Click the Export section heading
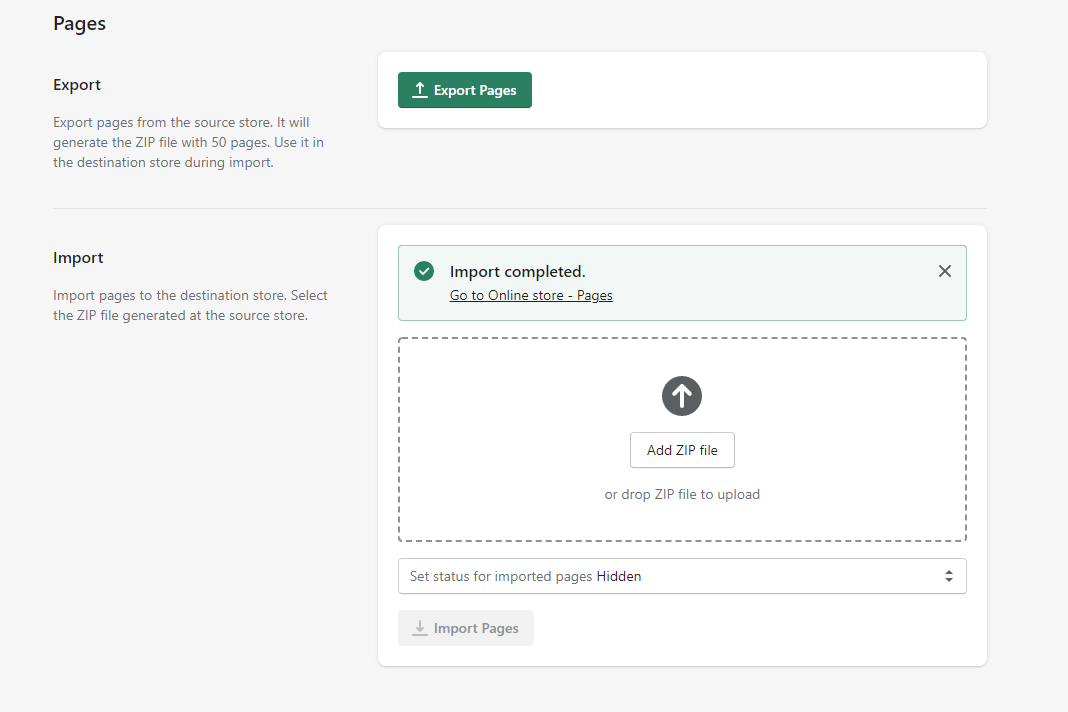 coord(77,85)
